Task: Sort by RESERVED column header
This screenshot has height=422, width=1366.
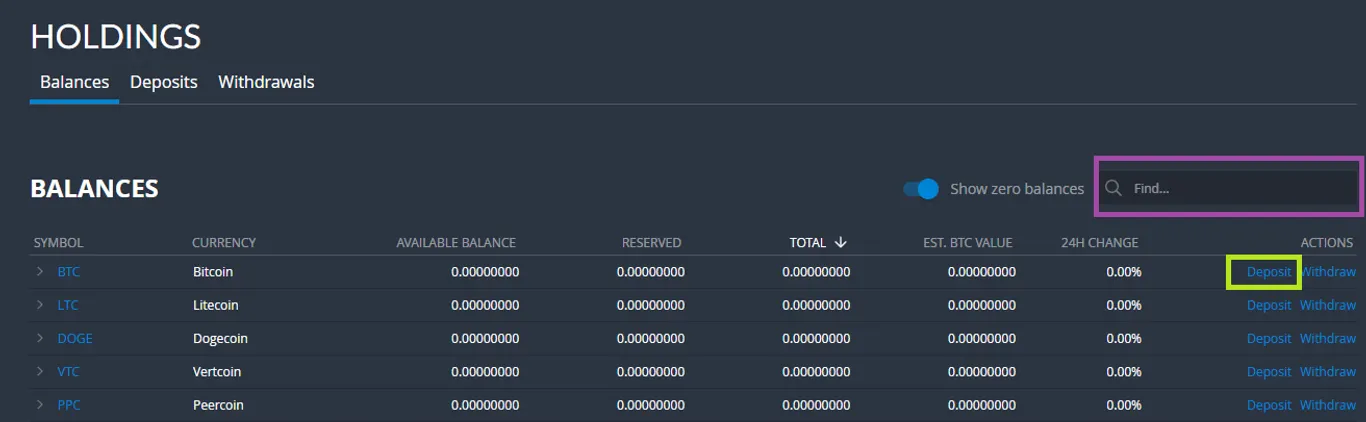Action: [x=651, y=242]
